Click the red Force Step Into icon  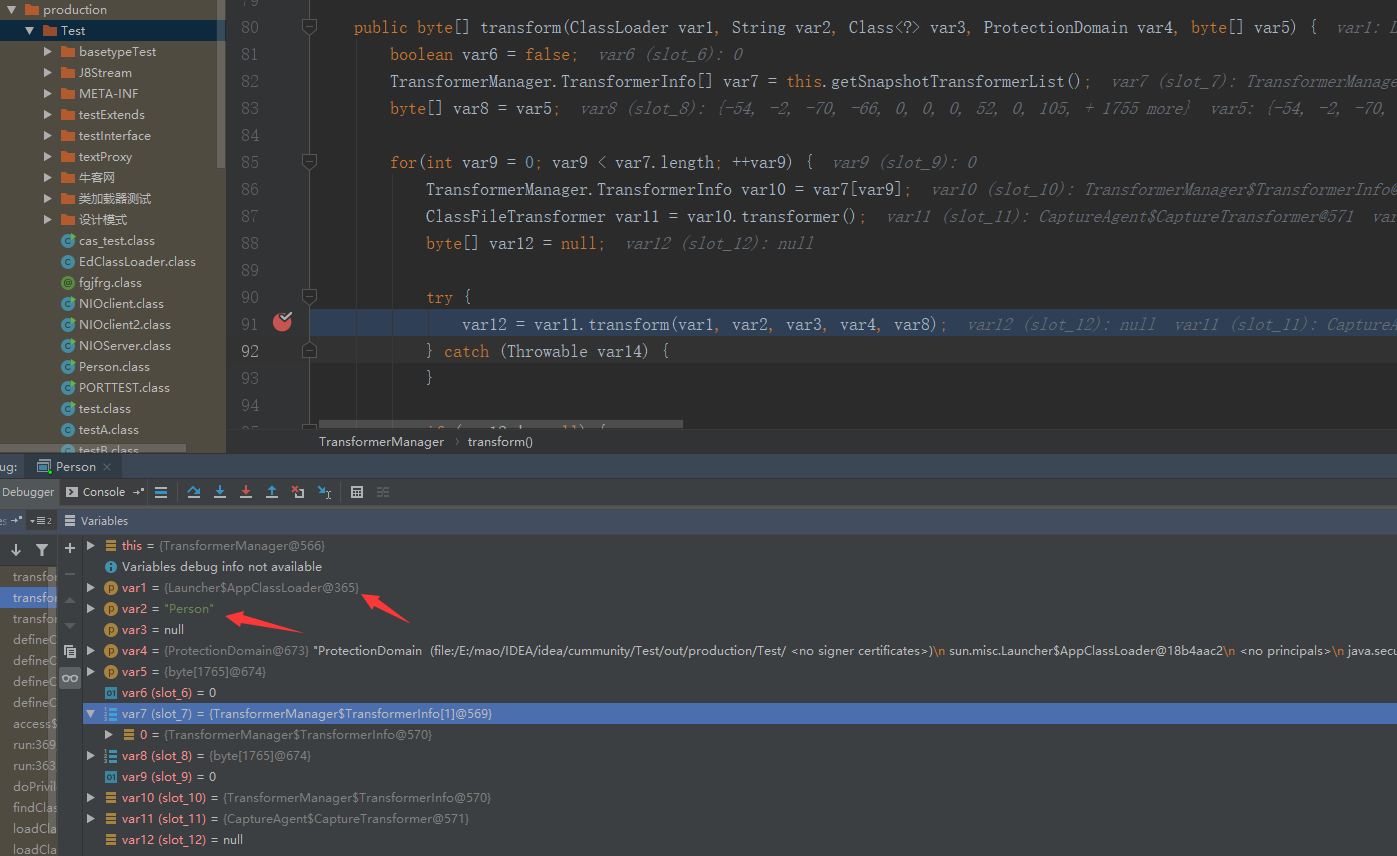(x=246, y=492)
